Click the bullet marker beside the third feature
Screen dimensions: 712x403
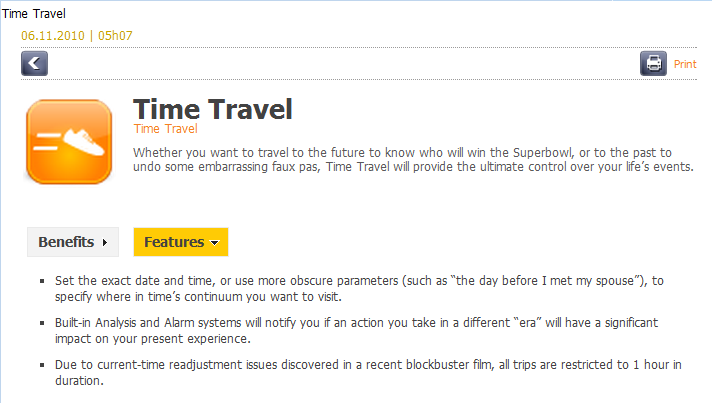(42, 365)
